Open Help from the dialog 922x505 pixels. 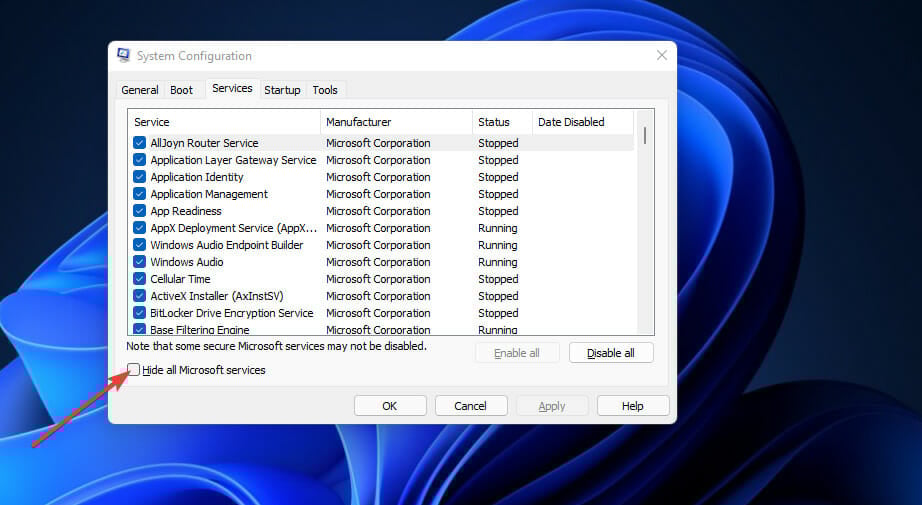tap(633, 406)
